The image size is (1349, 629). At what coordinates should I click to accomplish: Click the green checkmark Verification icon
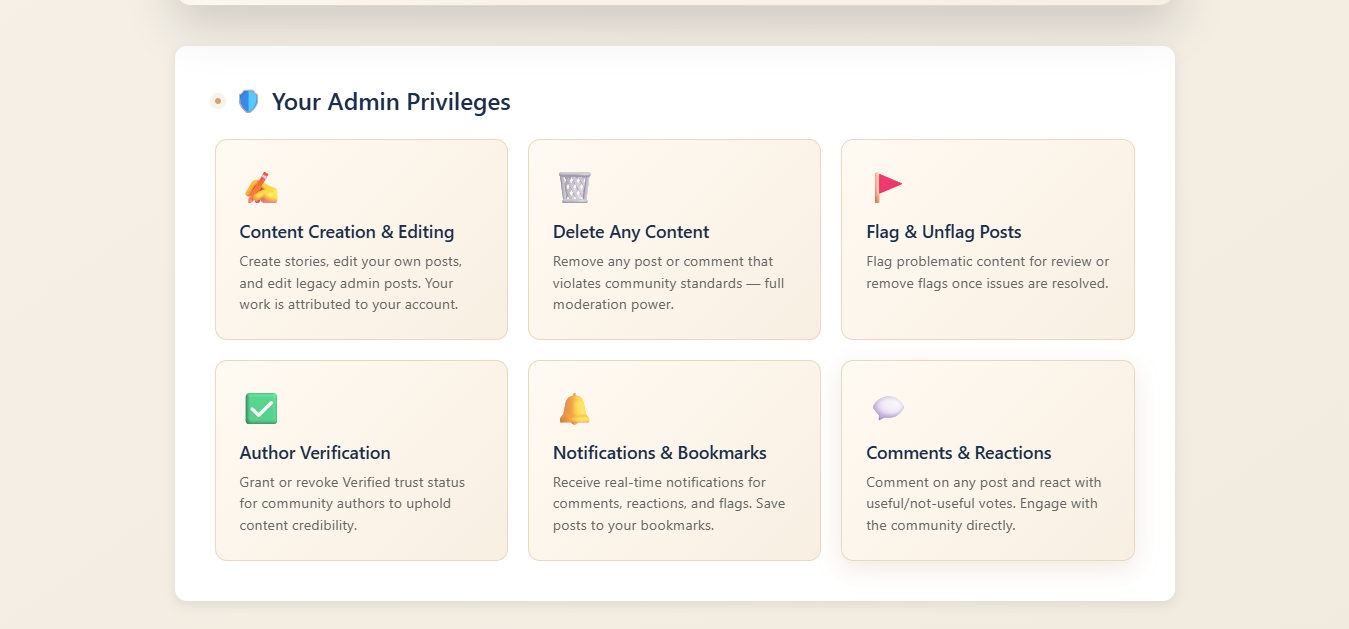(x=261, y=408)
